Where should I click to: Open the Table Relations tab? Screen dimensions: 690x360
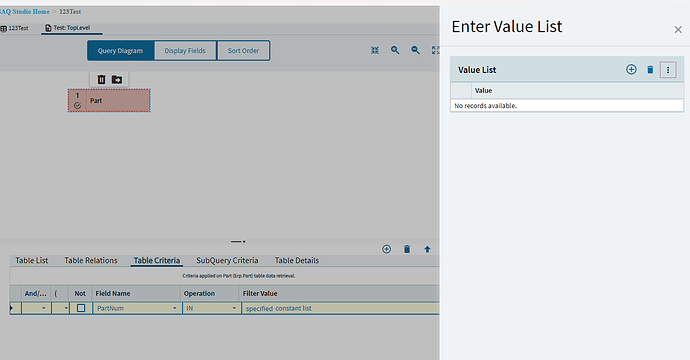91,261
